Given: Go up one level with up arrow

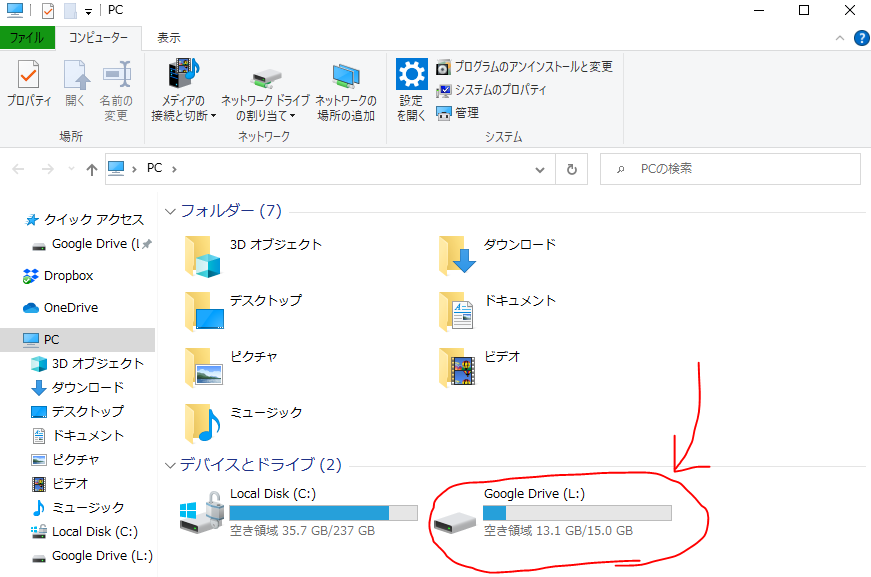Looking at the screenshot, I should (92, 169).
